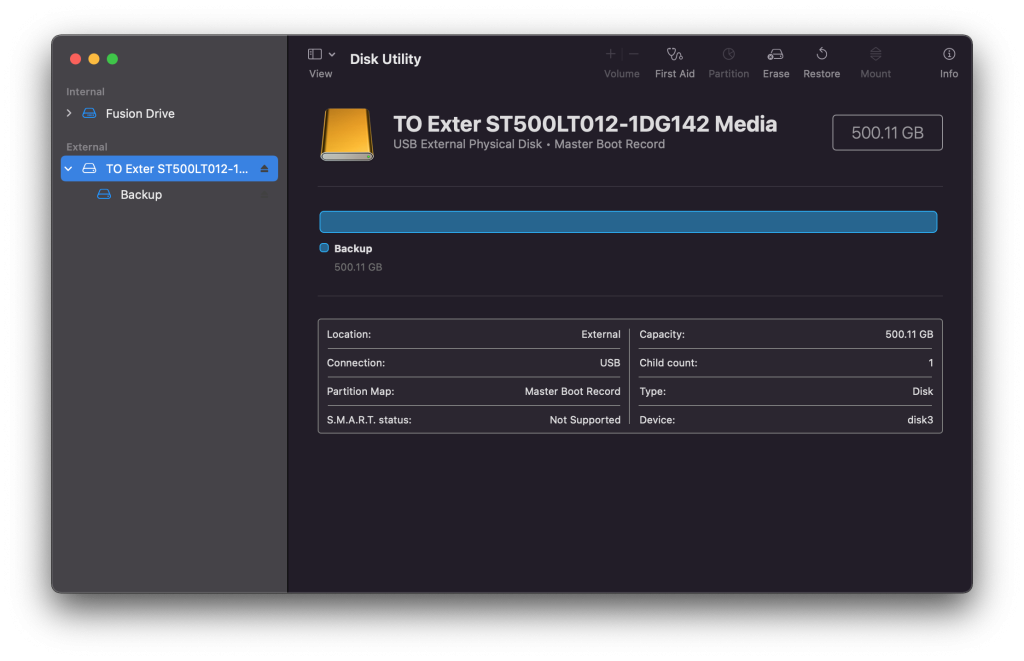Click the Connection value USB
This screenshot has height=661, width=1024.
pos(609,363)
